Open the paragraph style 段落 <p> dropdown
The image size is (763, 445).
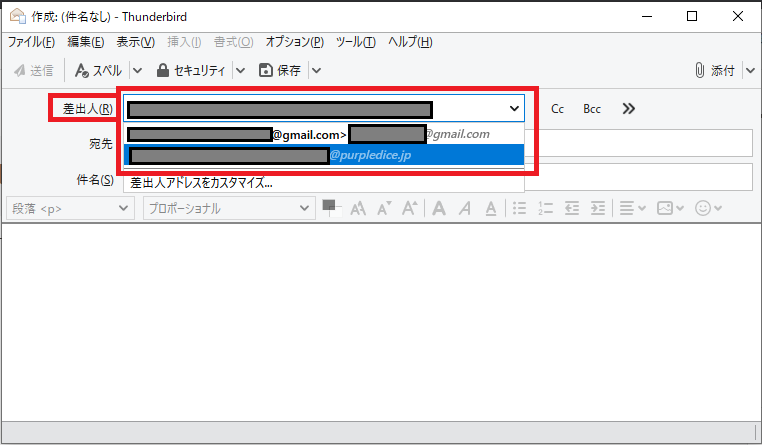pyautogui.click(x=70, y=208)
